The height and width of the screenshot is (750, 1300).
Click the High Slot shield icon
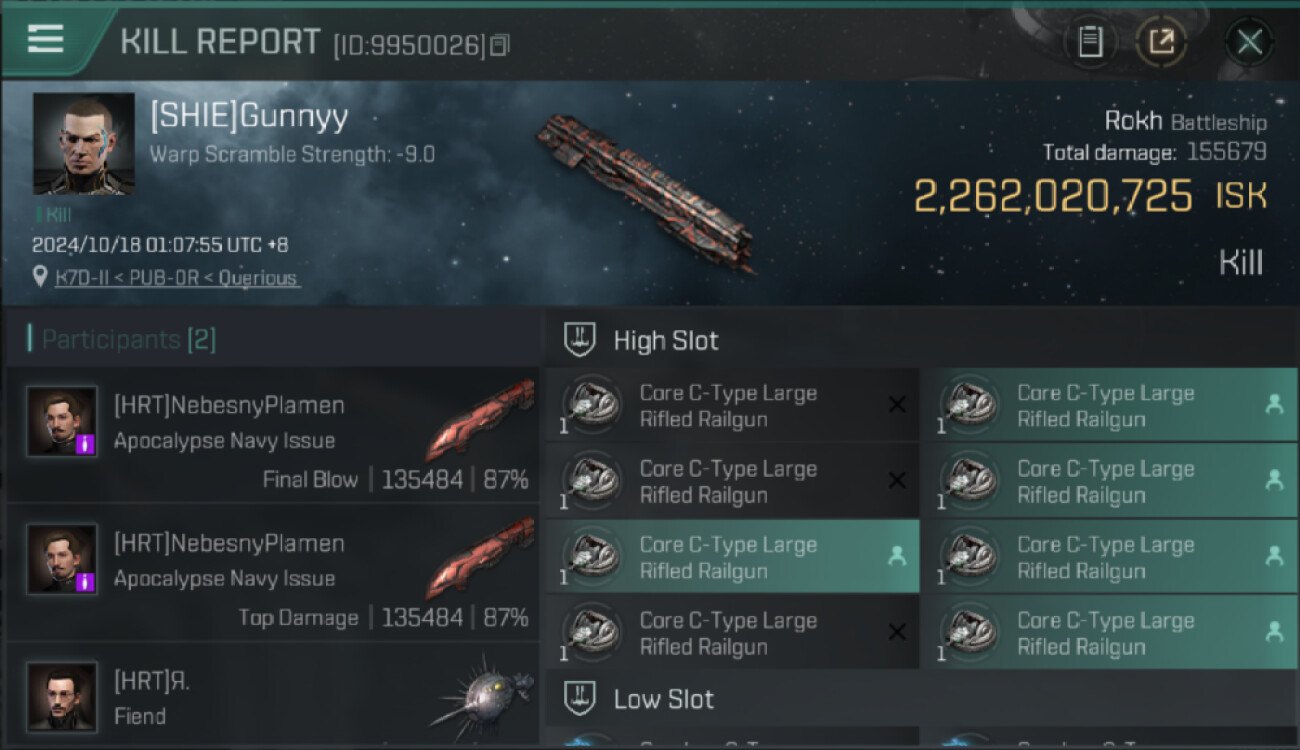[581, 340]
